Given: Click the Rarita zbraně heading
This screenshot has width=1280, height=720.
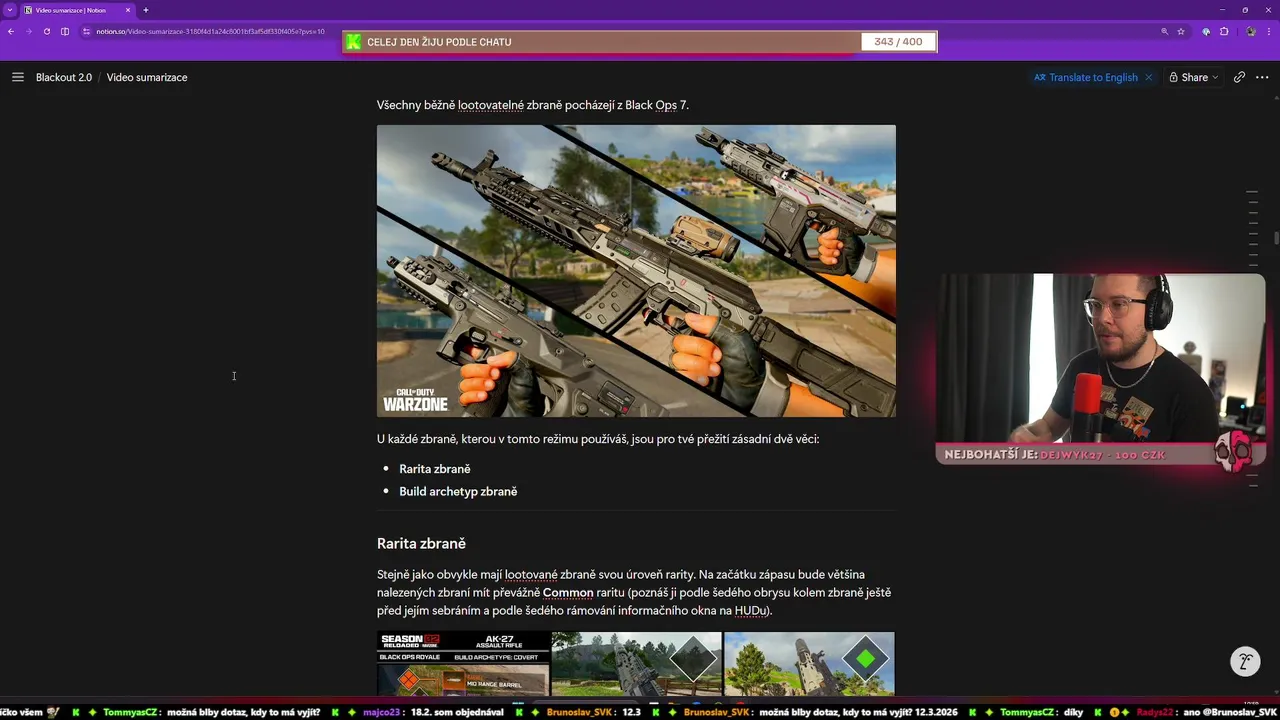Looking at the screenshot, I should point(421,544).
